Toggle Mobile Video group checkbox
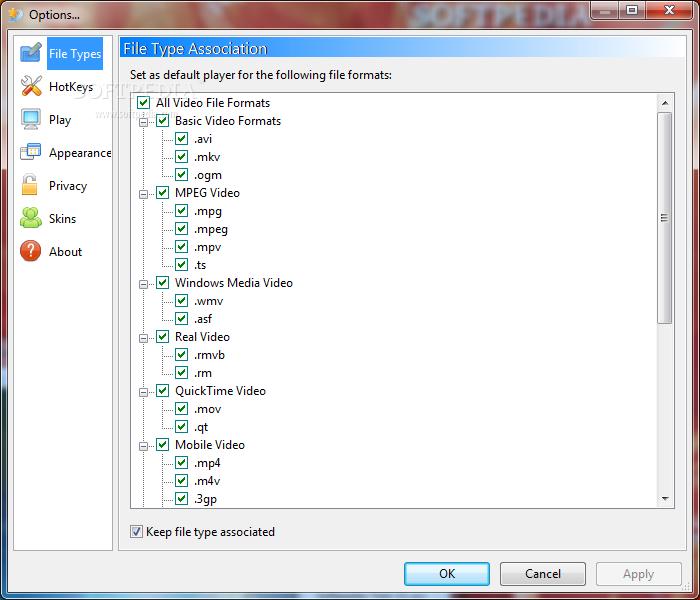 pyautogui.click(x=162, y=445)
